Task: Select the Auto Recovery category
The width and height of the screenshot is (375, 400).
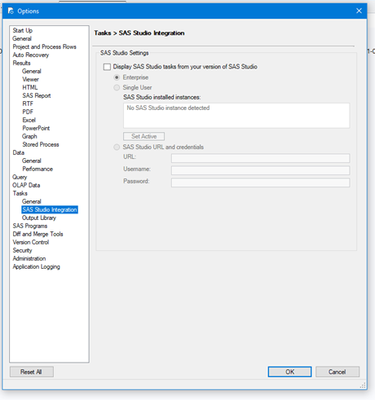Action: coord(31,55)
